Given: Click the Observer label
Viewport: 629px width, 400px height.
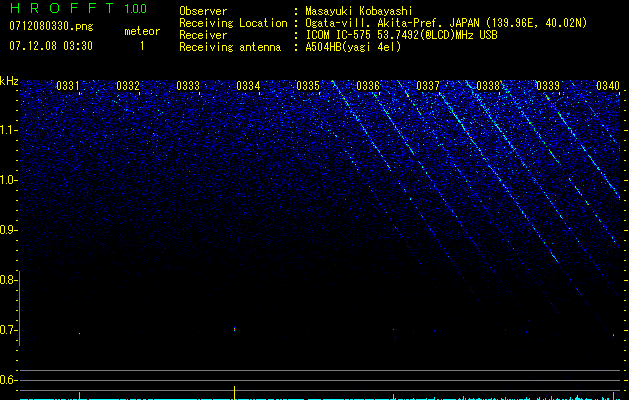Looking at the screenshot, I should coord(203,11).
